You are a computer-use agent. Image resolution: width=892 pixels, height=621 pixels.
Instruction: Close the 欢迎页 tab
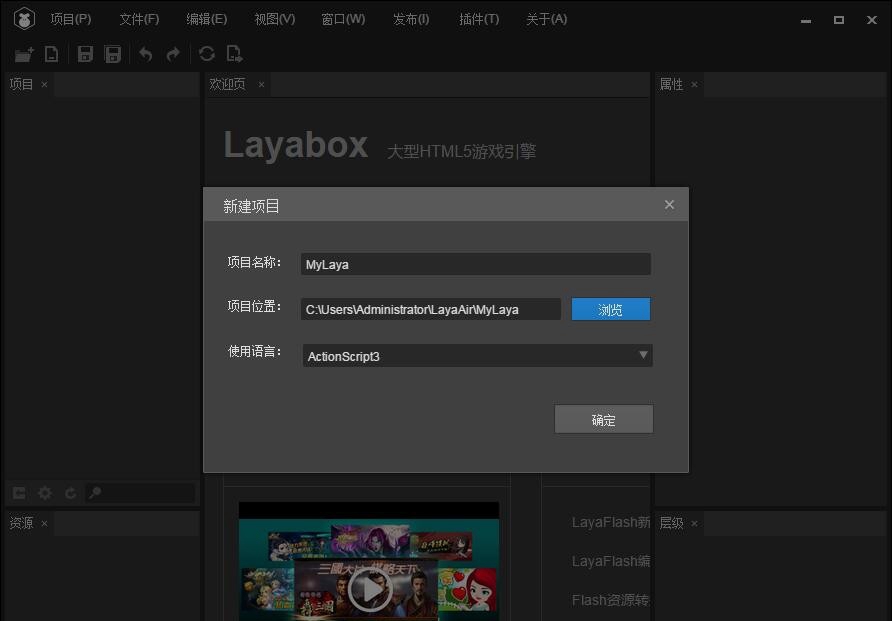(x=261, y=85)
